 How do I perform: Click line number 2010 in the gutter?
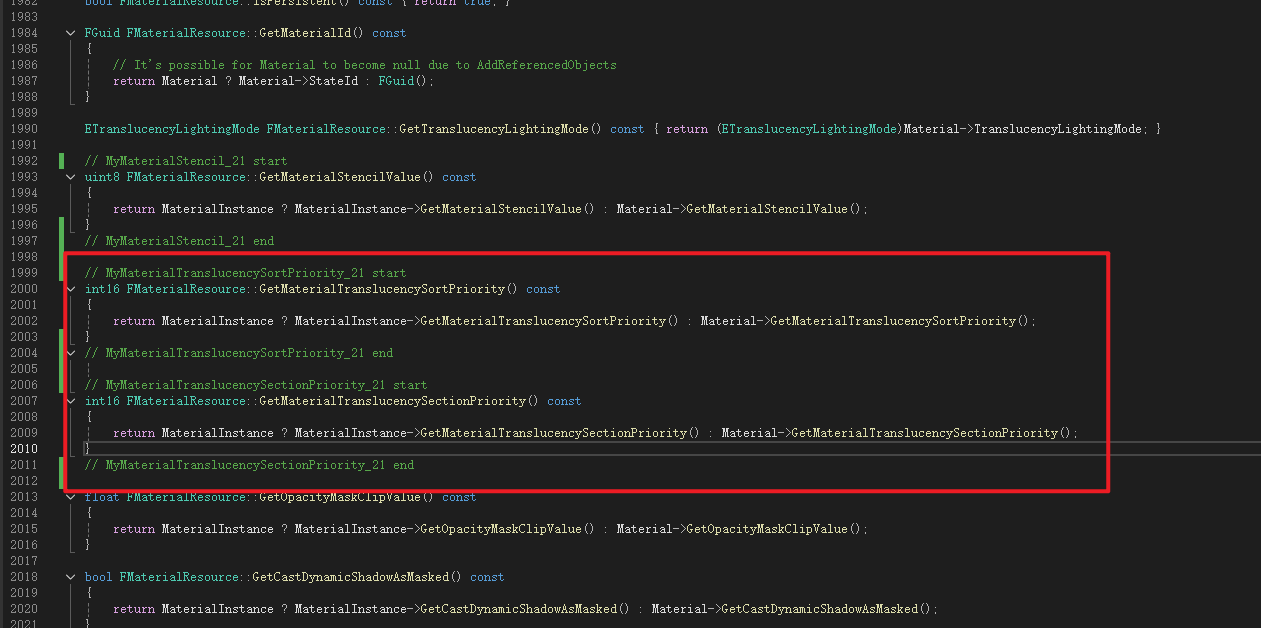click(24, 449)
